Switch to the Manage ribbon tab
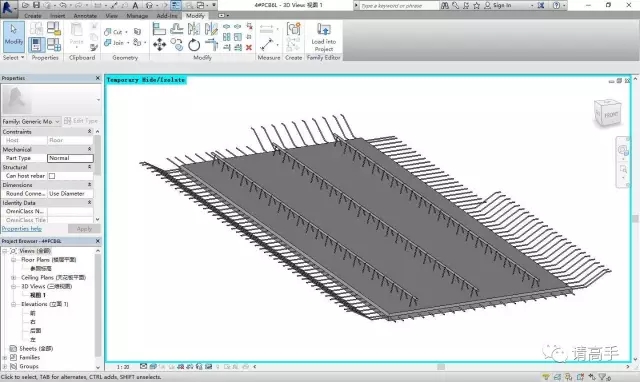The width and height of the screenshot is (640, 382). [137, 16]
